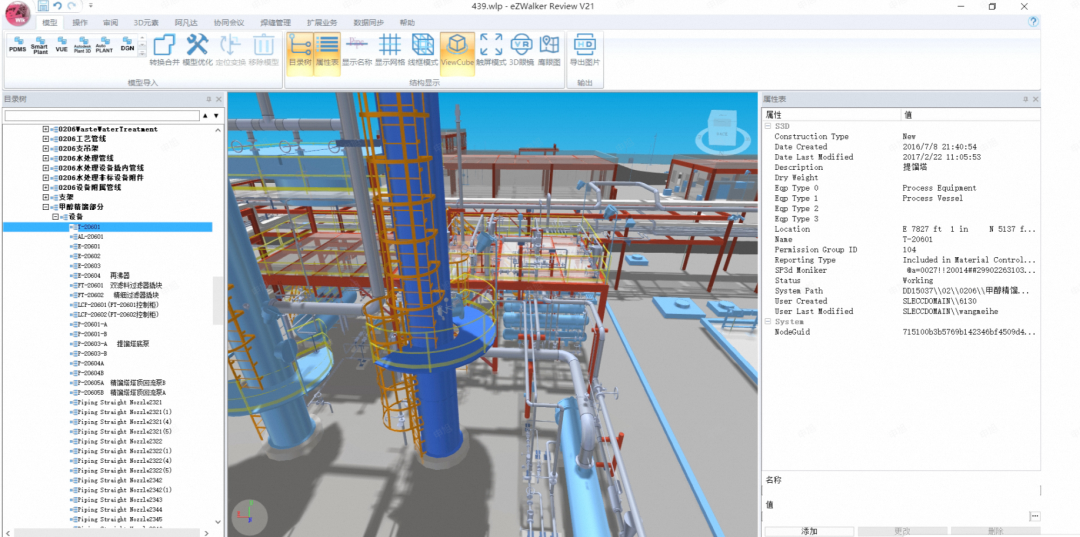Click the save icon in title bar
The width and height of the screenshot is (1080, 537).
(x=43, y=6)
